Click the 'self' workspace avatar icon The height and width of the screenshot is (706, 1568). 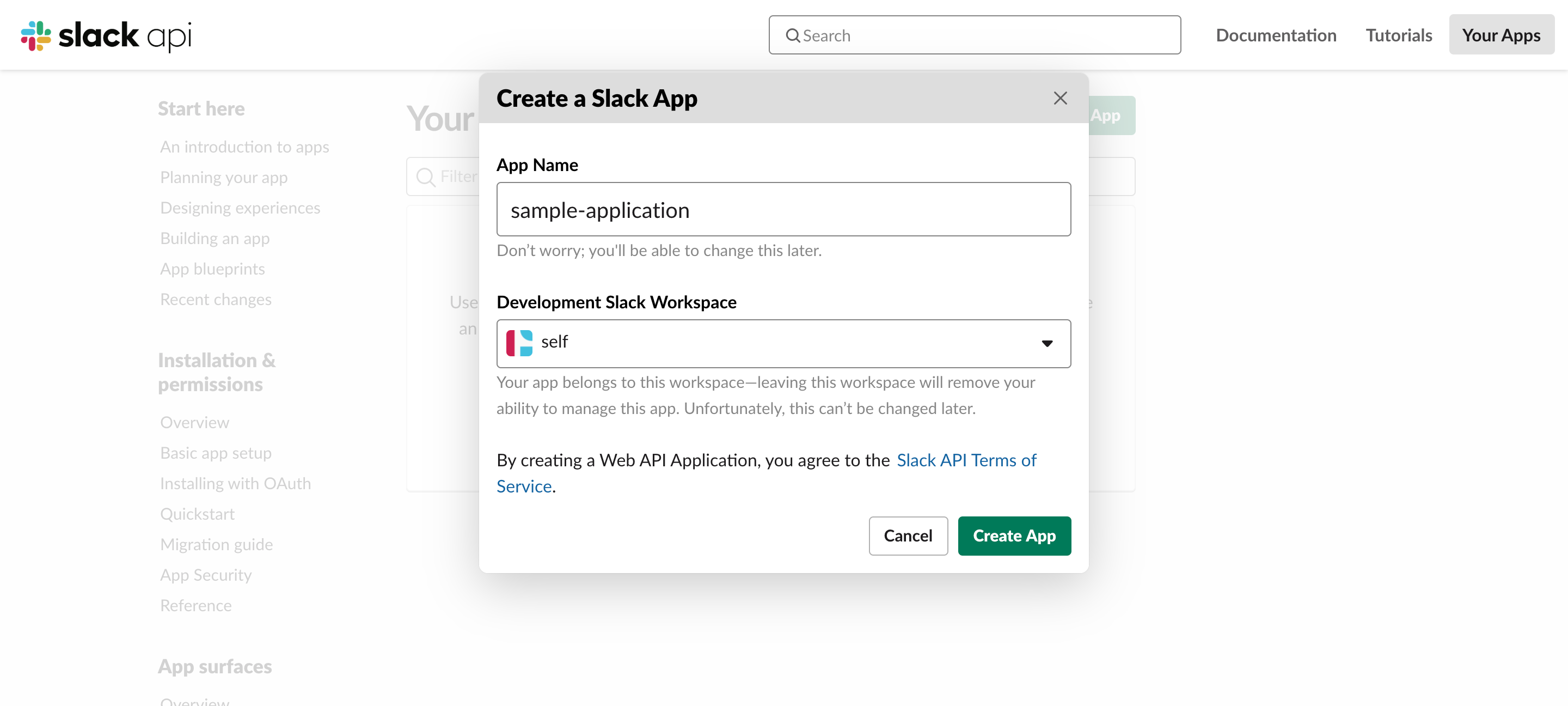520,343
